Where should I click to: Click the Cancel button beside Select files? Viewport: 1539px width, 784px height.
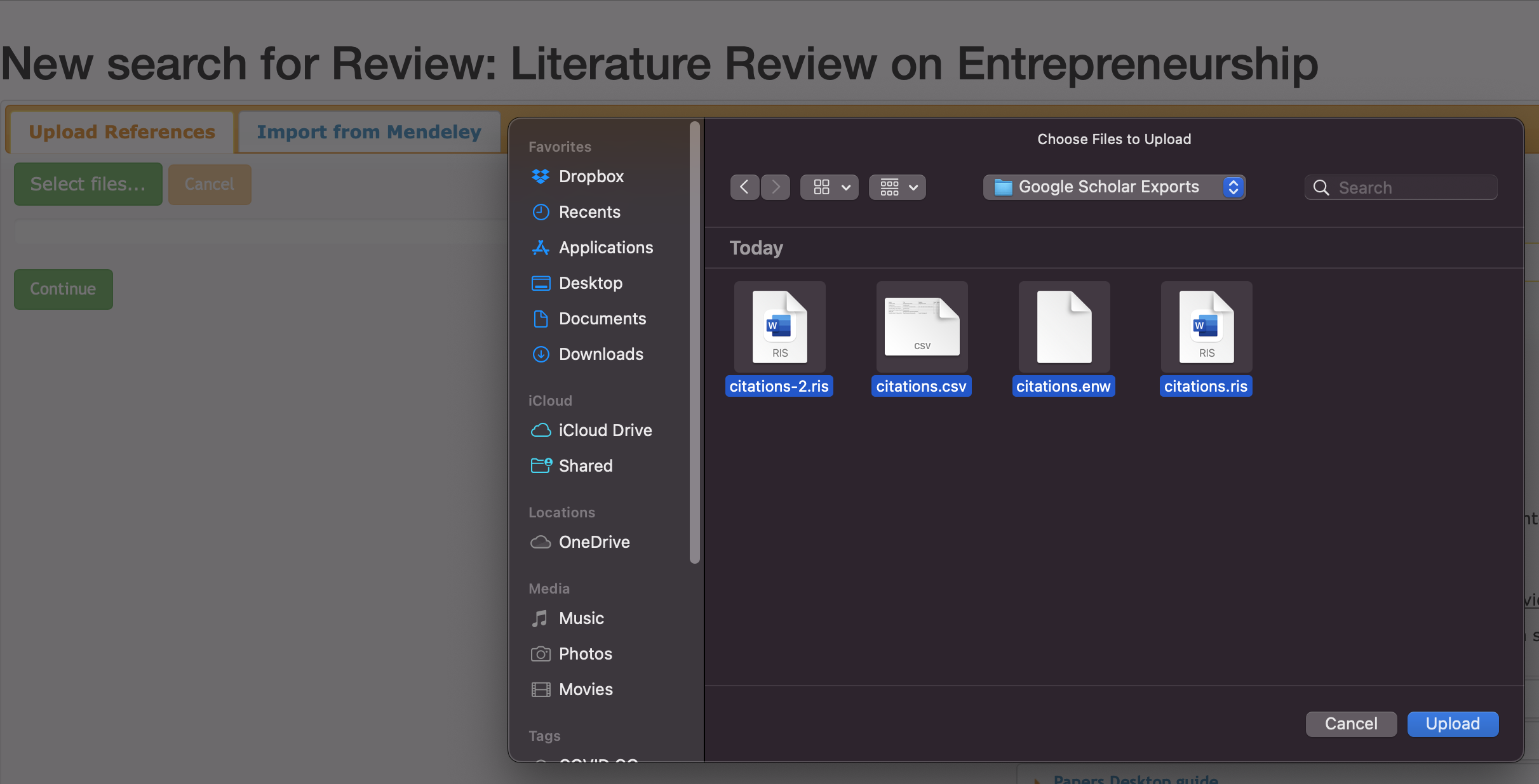pos(210,184)
